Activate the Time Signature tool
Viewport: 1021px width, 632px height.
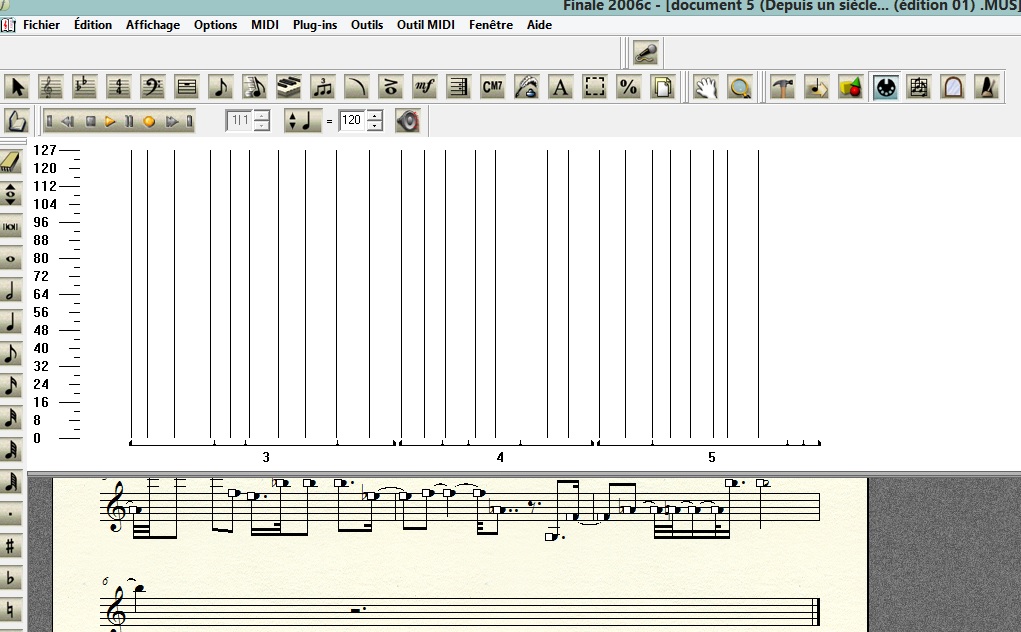point(118,87)
